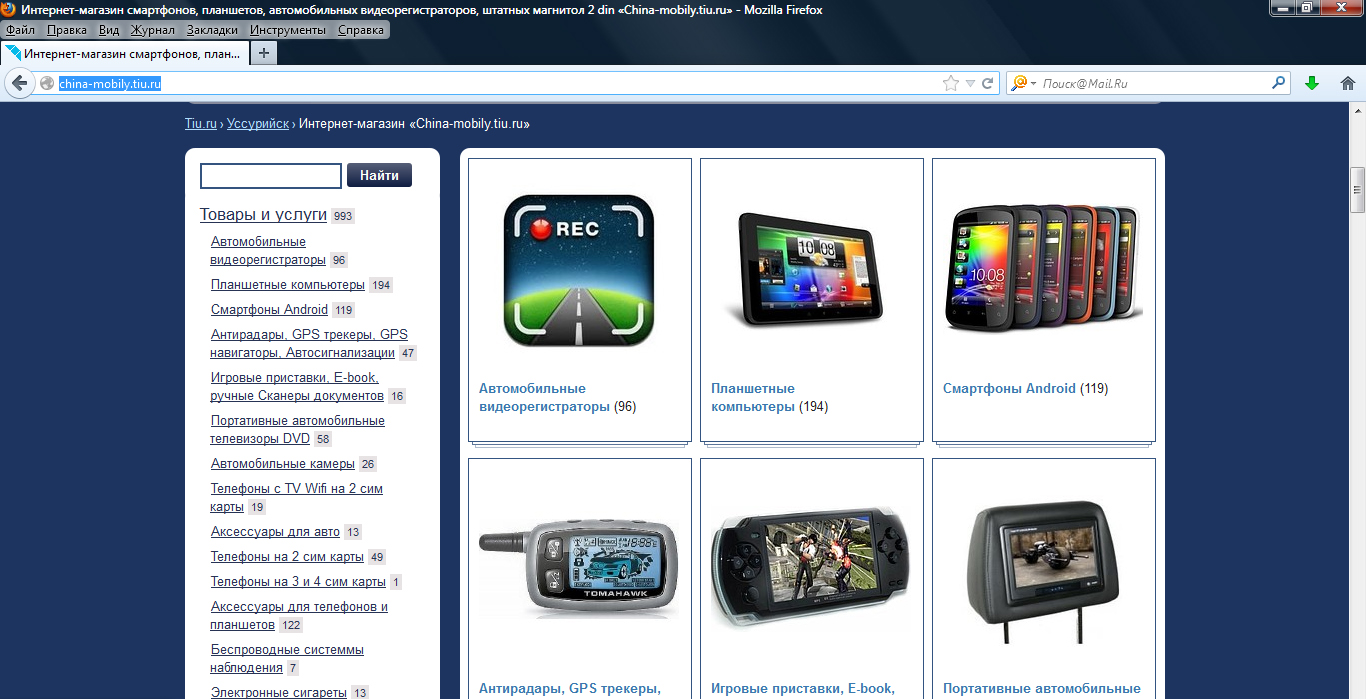The width and height of the screenshot is (1366, 699).
Task: Click the Firefox back arrow button
Action: coord(19,83)
